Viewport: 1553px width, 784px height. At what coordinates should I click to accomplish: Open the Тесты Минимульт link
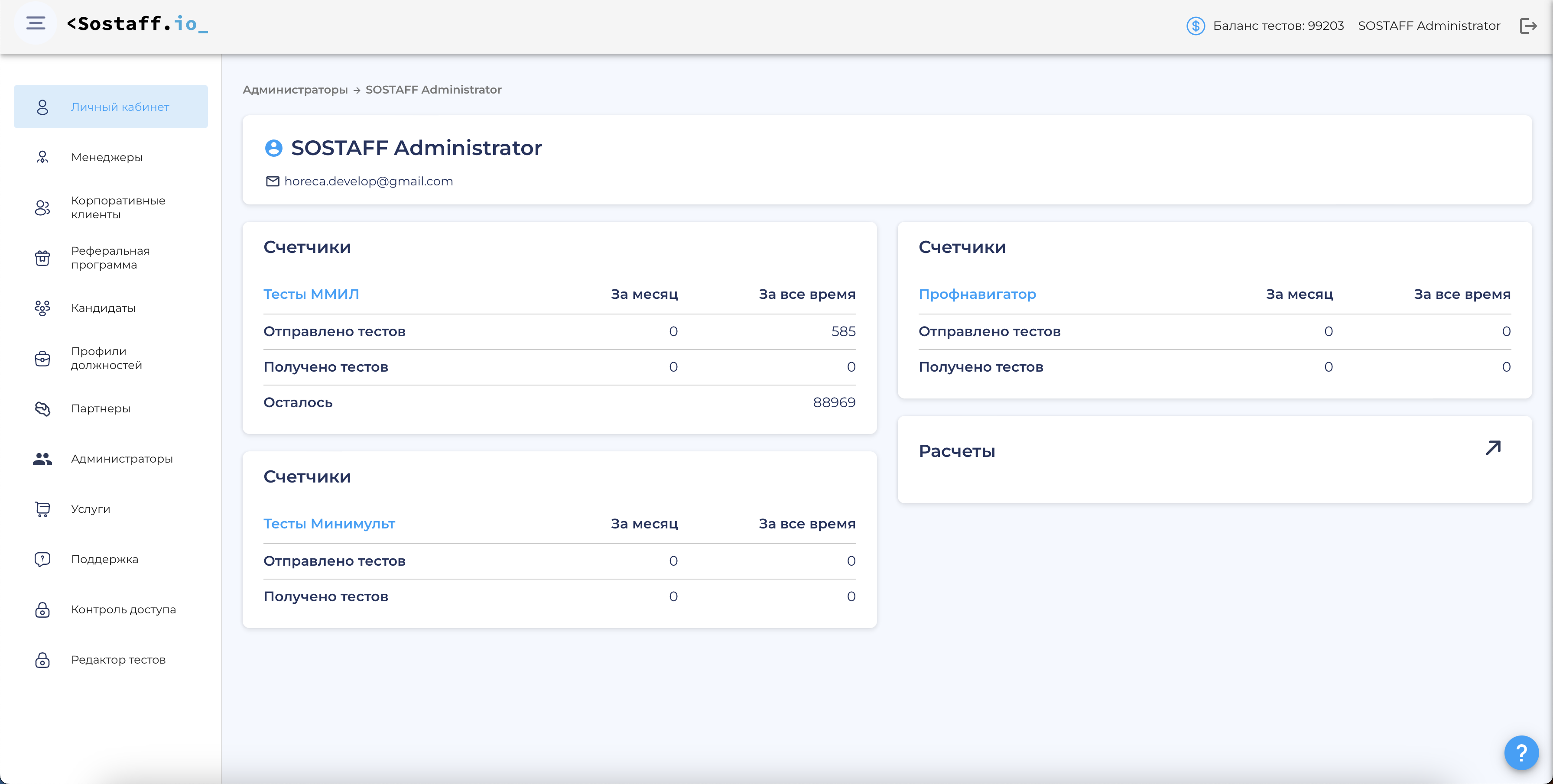click(329, 524)
